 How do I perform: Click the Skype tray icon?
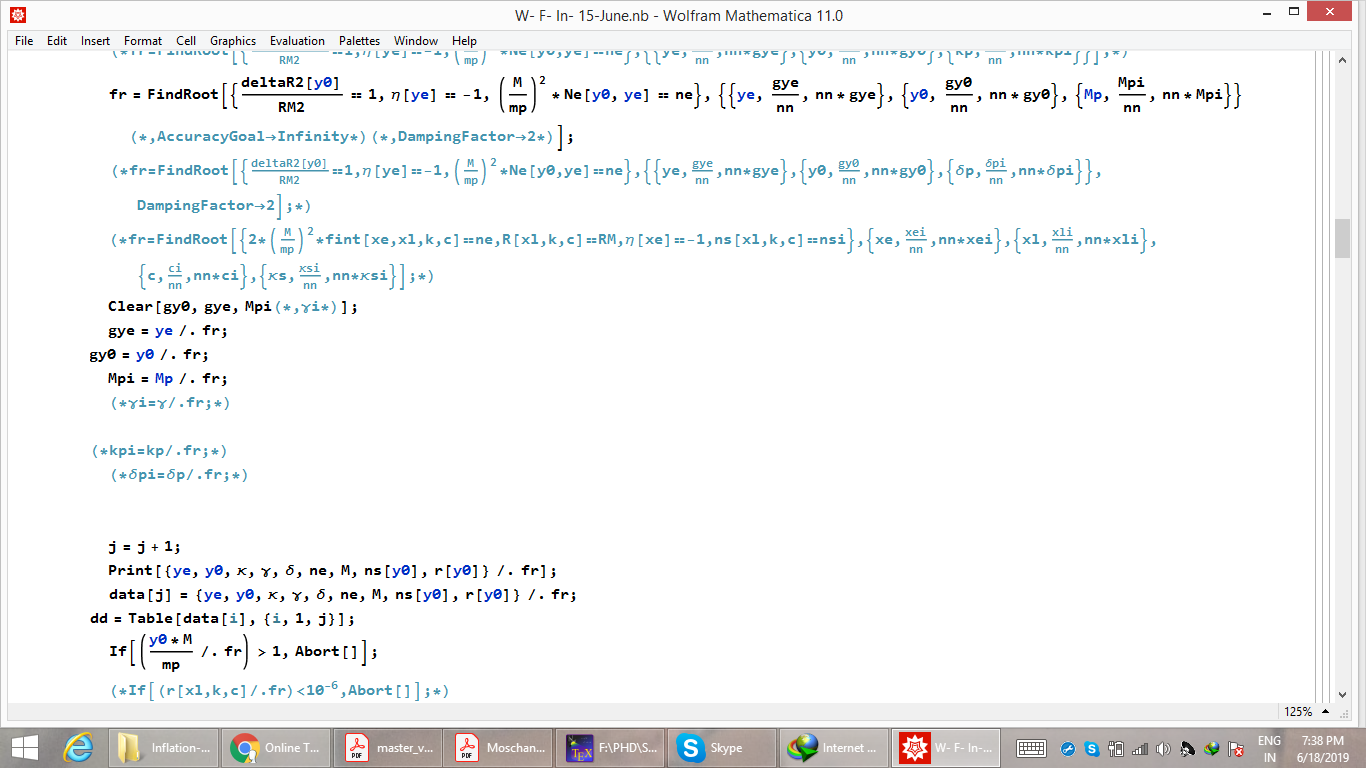point(1092,748)
